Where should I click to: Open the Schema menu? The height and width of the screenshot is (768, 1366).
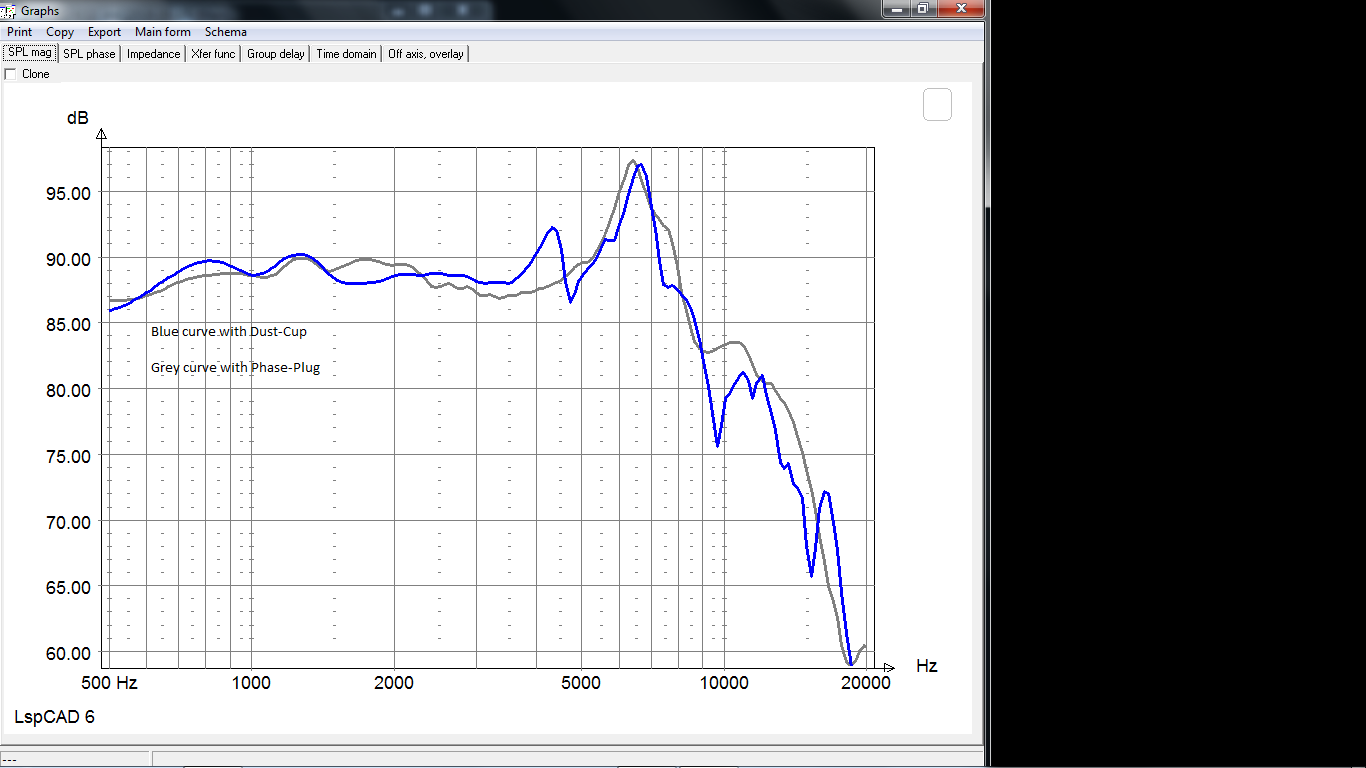tap(226, 32)
